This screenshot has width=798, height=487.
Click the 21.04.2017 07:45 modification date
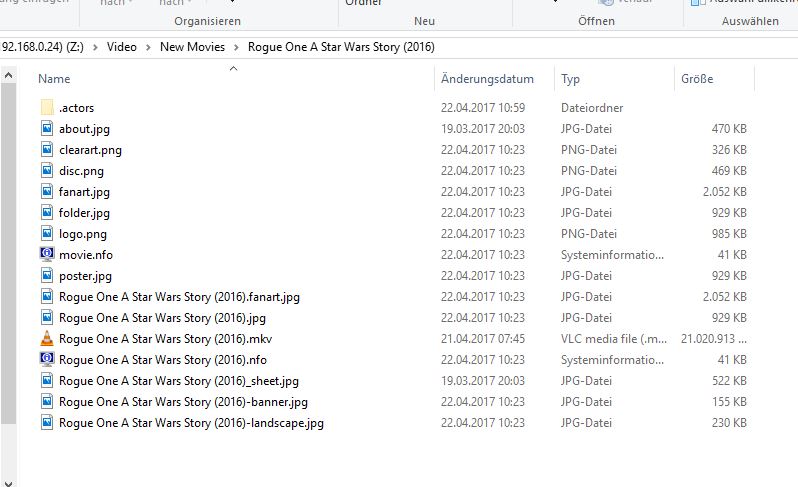482,339
